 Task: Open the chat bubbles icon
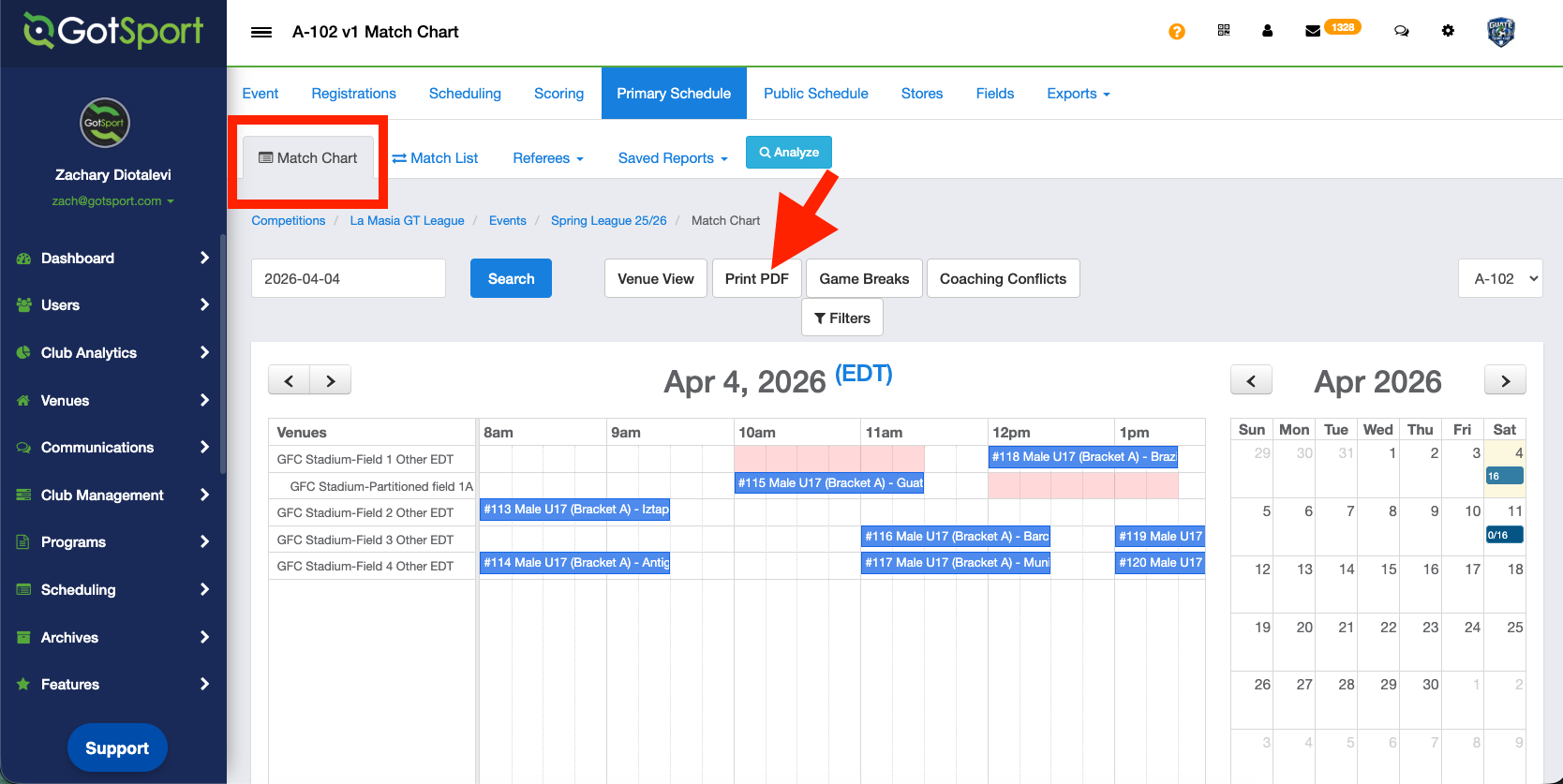[1402, 31]
